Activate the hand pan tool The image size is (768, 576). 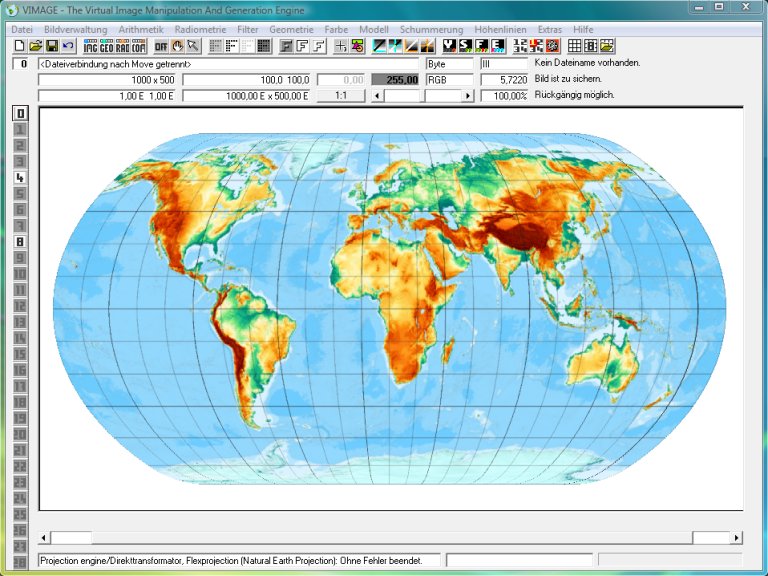(x=177, y=46)
